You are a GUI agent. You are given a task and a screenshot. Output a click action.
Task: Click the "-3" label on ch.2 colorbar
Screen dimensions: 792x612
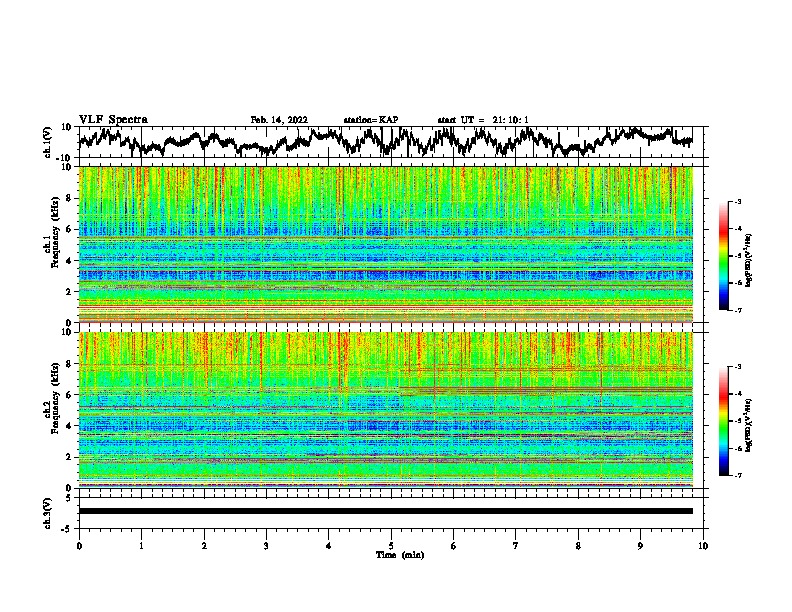pyautogui.click(x=737, y=367)
